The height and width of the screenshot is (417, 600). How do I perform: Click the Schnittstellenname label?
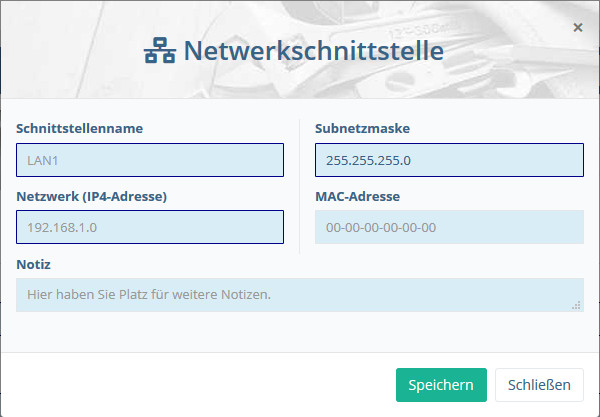tap(80, 129)
